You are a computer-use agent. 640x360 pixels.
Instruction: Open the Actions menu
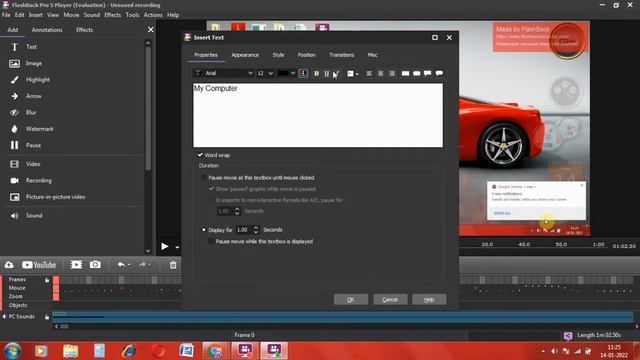point(153,15)
